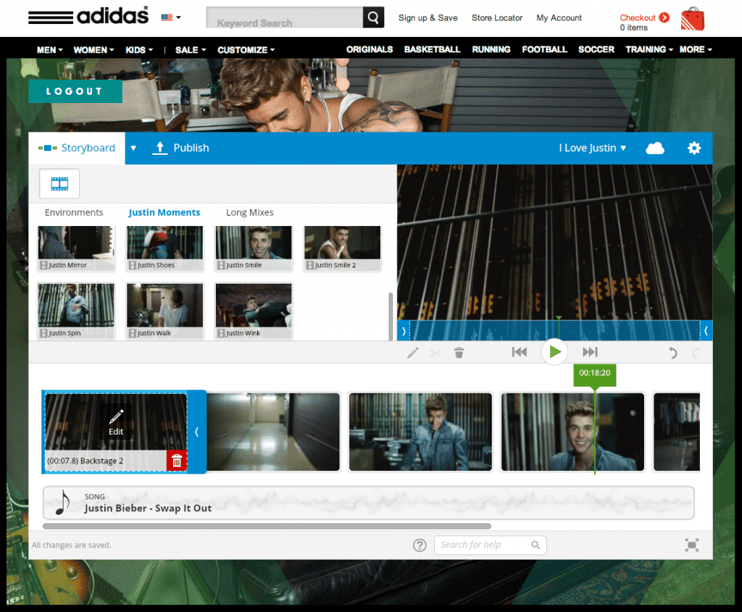Click the Checkout link
The height and width of the screenshot is (612, 742).
click(645, 18)
